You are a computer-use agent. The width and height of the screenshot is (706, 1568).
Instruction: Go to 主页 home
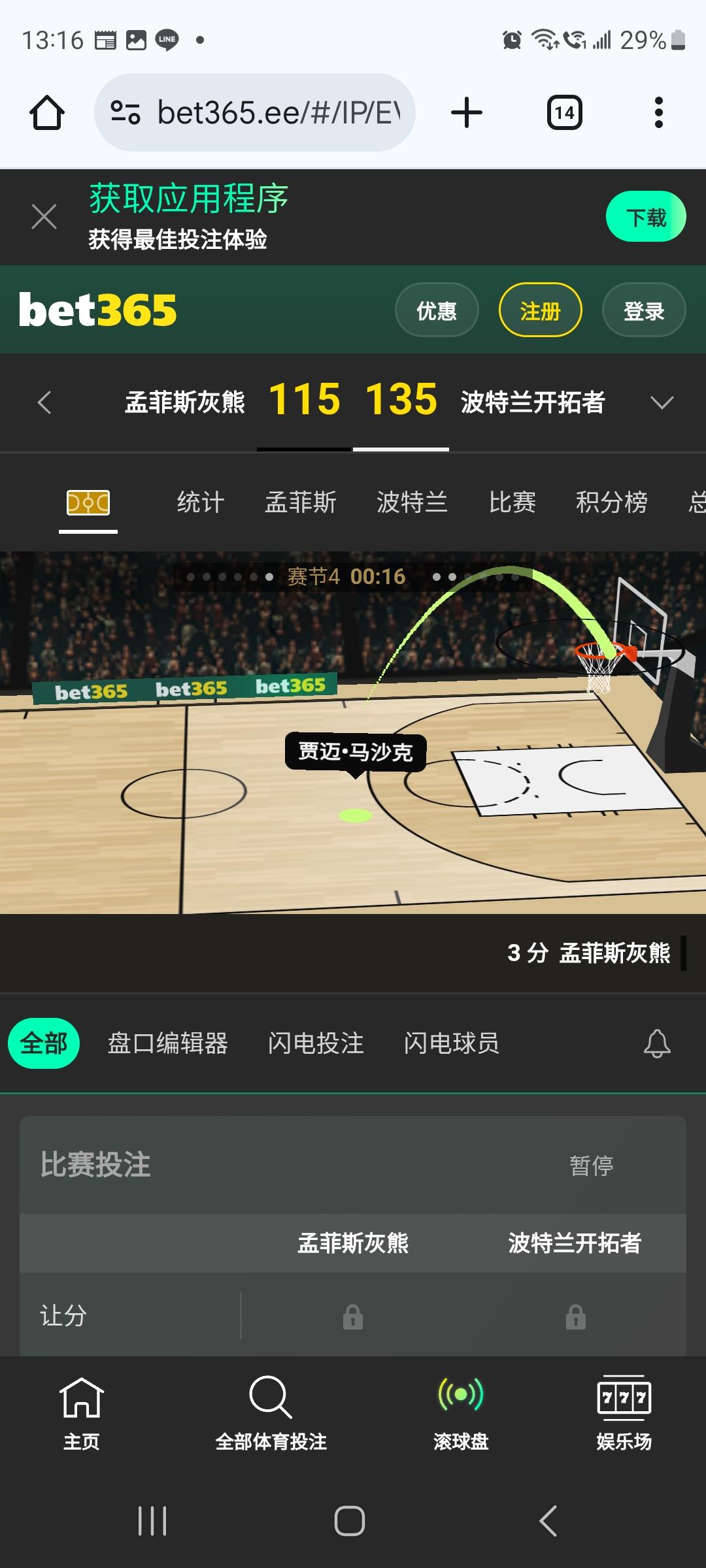click(x=82, y=1413)
